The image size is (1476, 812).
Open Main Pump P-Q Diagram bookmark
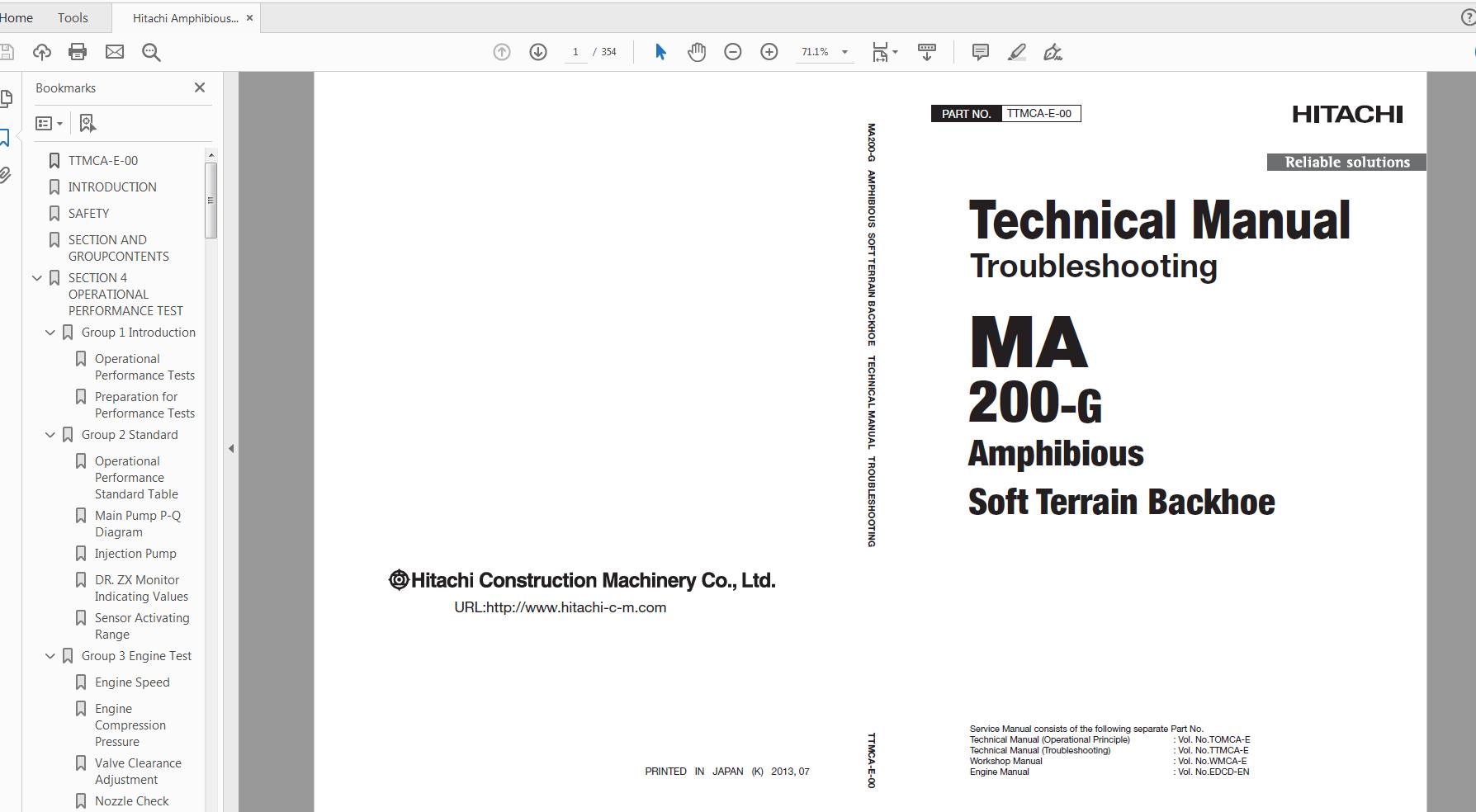click(x=138, y=524)
